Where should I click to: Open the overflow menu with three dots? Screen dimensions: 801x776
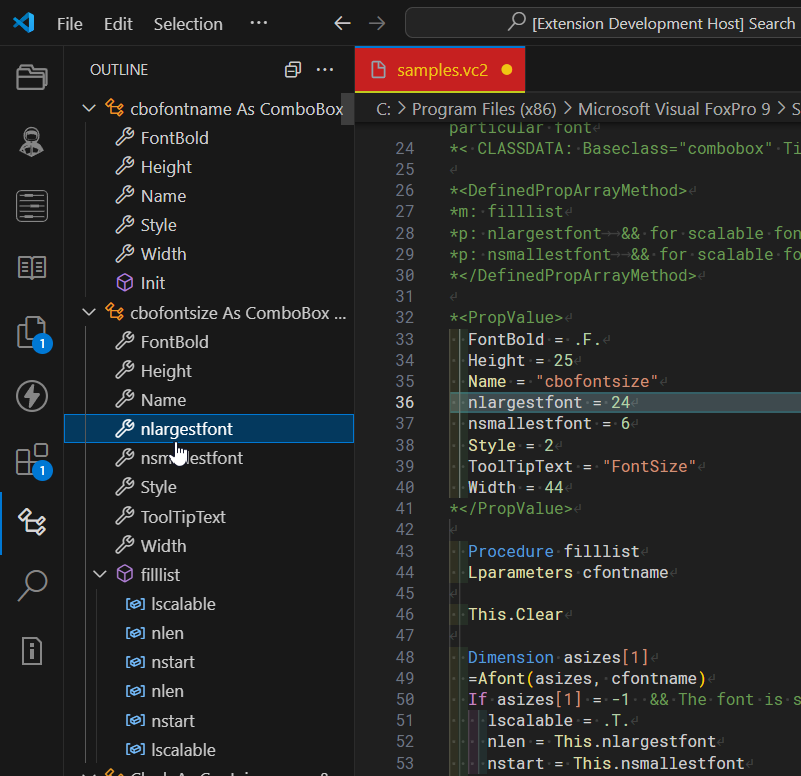(258, 23)
